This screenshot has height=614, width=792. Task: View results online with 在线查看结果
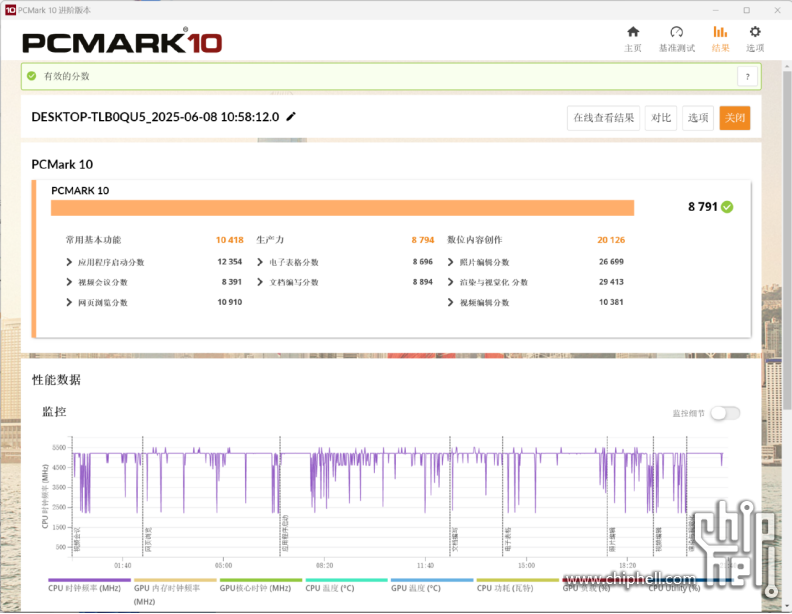tap(604, 118)
